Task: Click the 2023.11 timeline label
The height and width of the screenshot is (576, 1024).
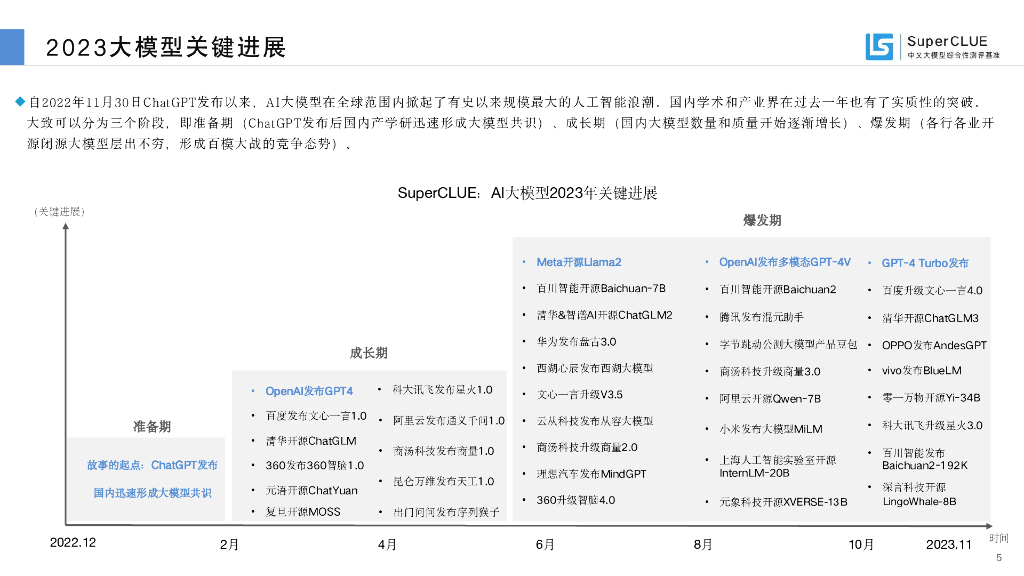Action: pyautogui.click(x=948, y=544)
